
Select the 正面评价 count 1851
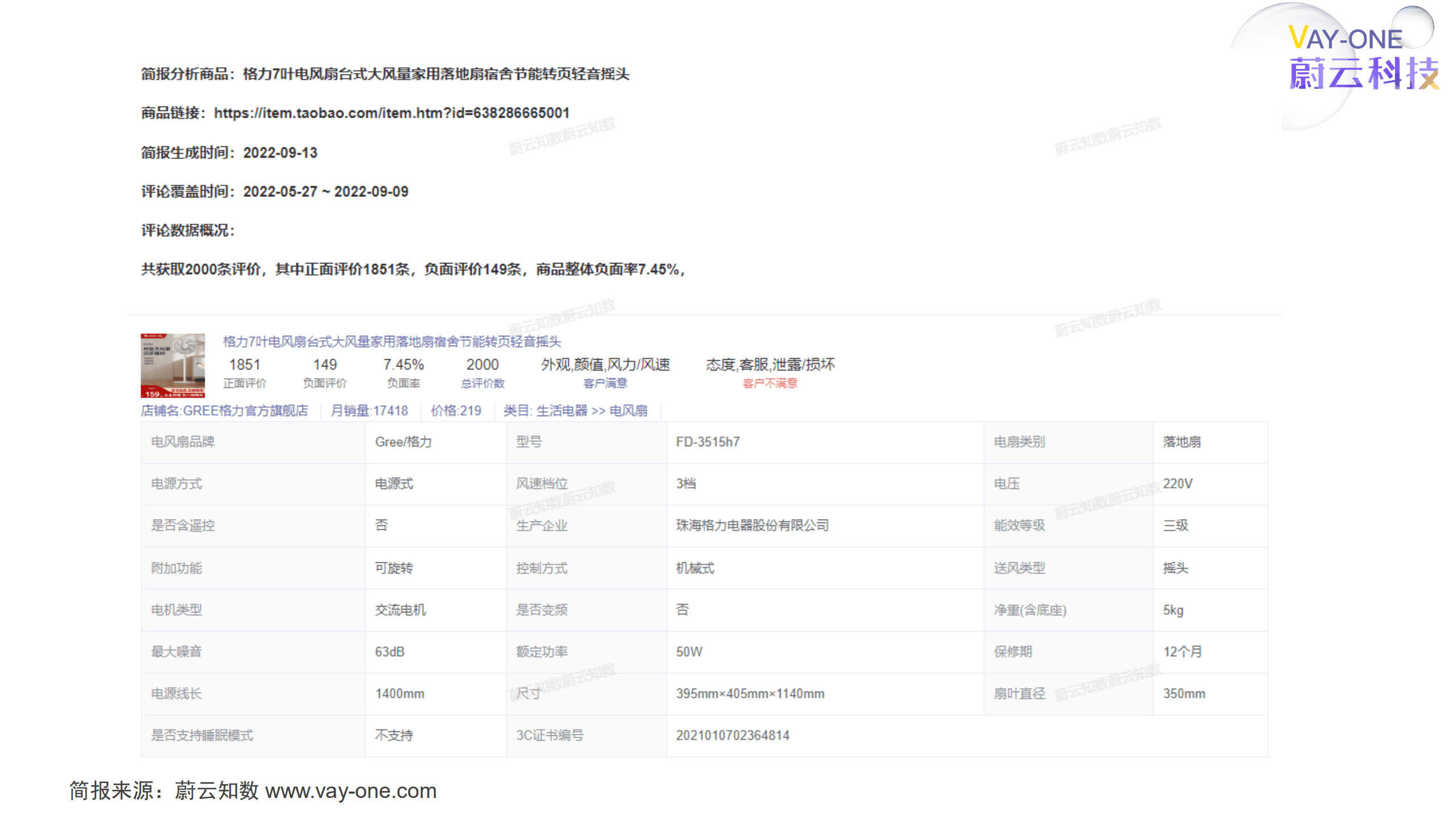coord(245,365)
